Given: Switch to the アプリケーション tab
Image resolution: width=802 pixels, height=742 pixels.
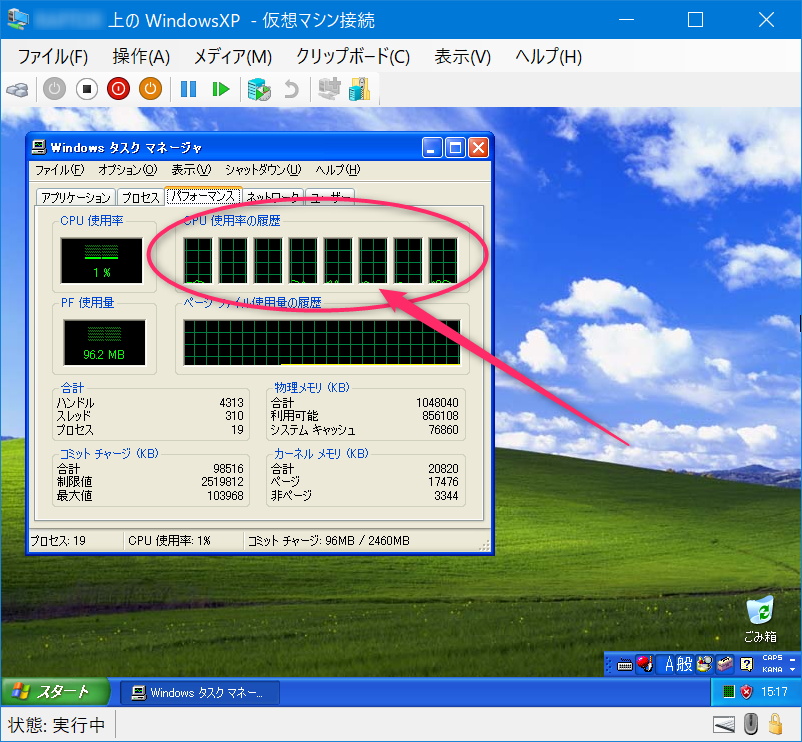Looking at the screenshot, I should coord(76,197).
